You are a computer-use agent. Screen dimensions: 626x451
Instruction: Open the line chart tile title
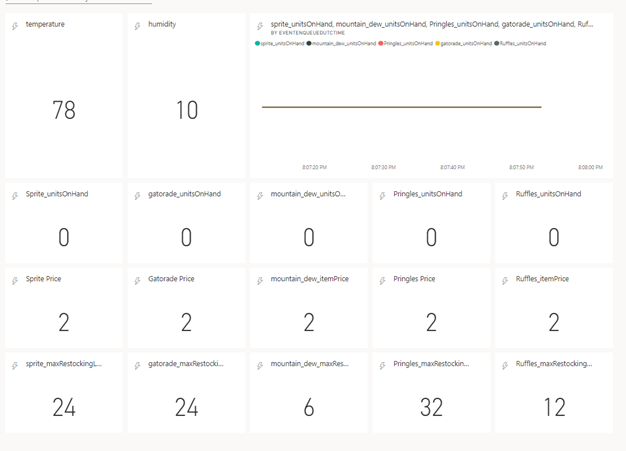tap(432, 24)
